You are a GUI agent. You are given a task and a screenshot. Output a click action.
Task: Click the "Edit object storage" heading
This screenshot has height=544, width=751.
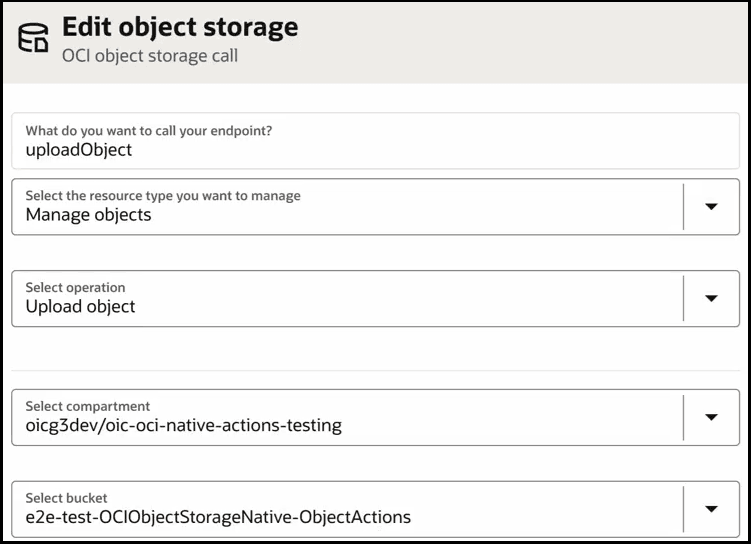[x=180, y=27]
